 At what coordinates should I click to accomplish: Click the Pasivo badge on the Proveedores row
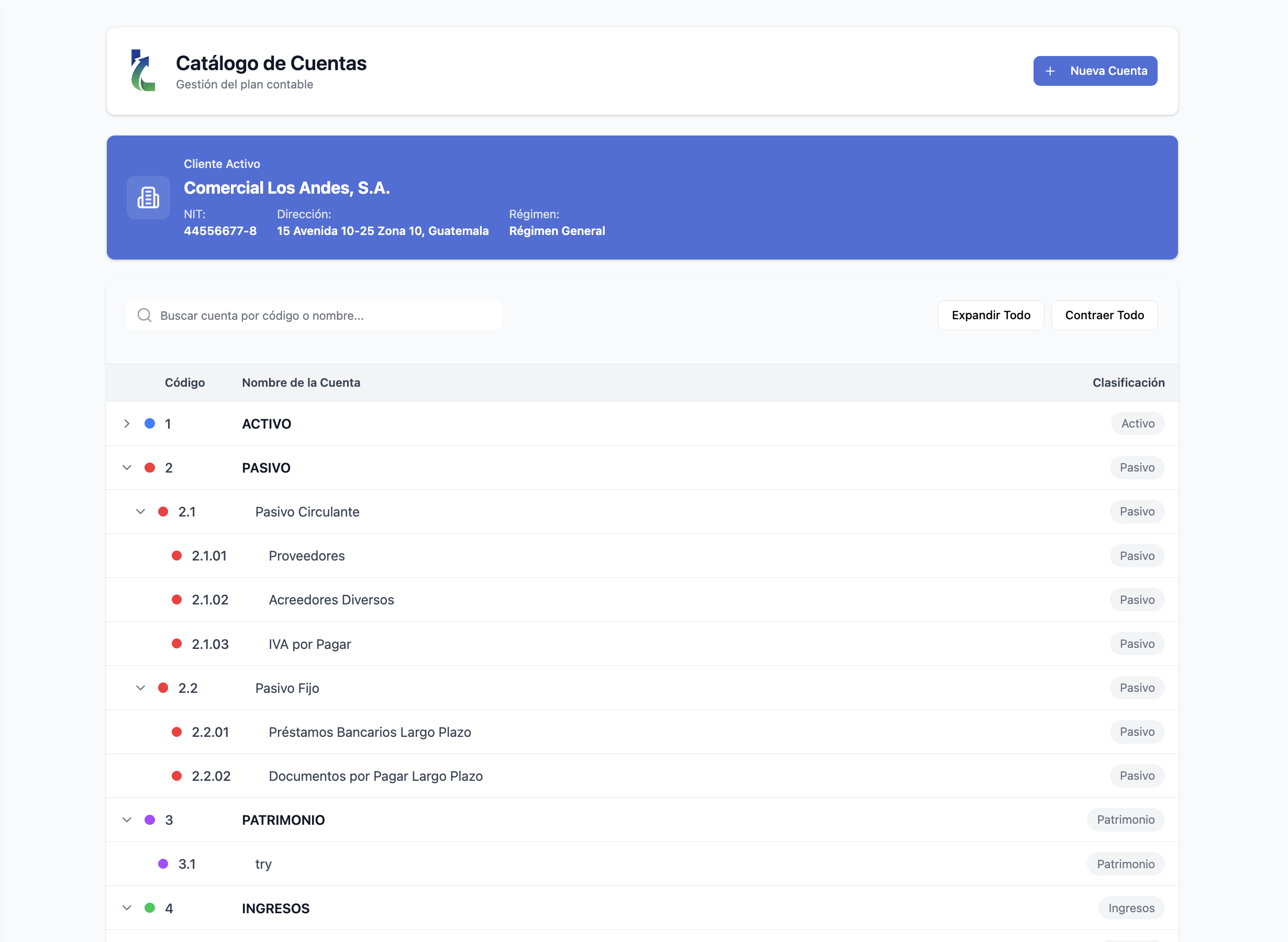pos(1137,555)
